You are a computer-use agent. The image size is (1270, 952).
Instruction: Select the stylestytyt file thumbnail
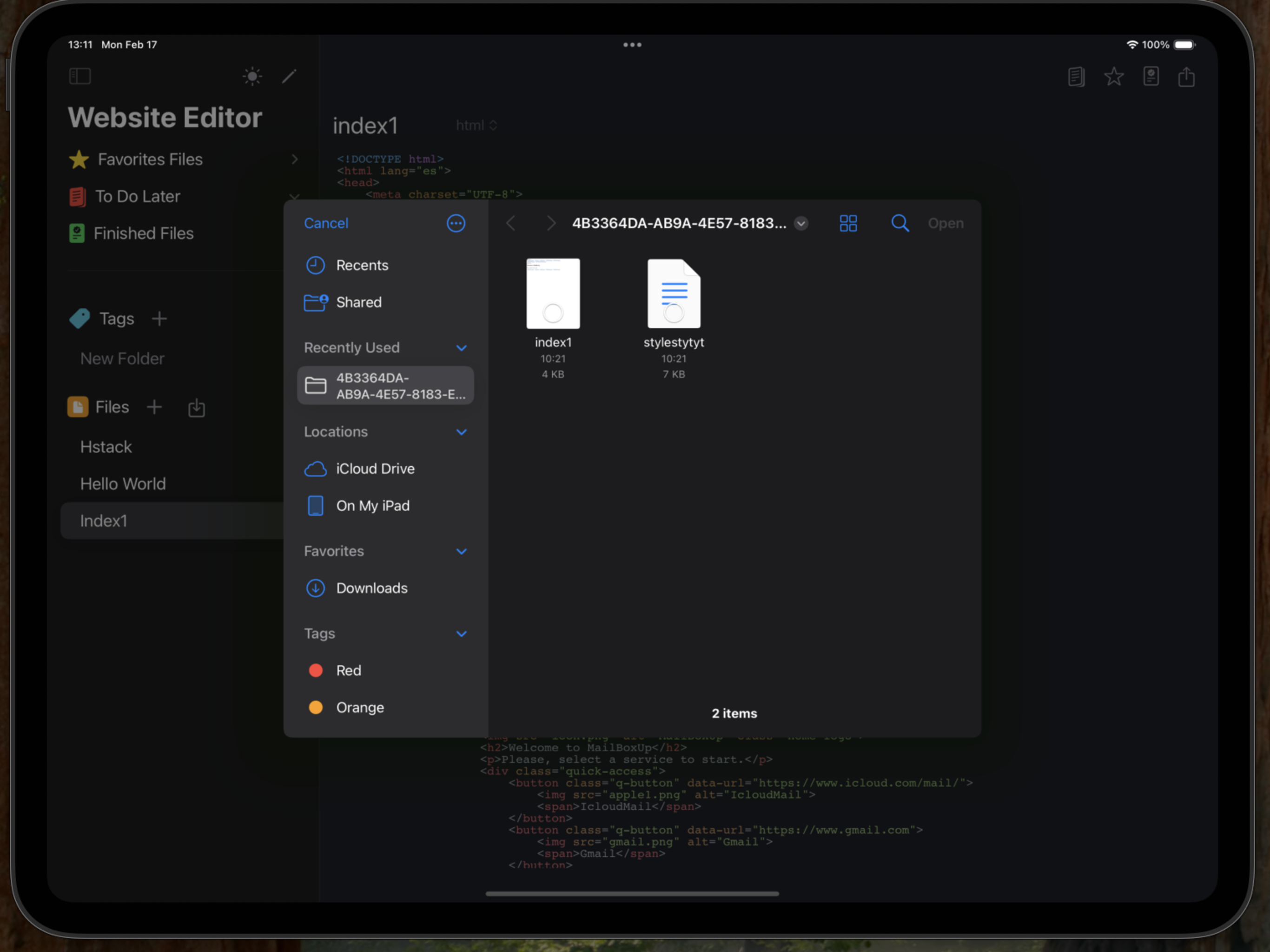[x=674, y=293]
